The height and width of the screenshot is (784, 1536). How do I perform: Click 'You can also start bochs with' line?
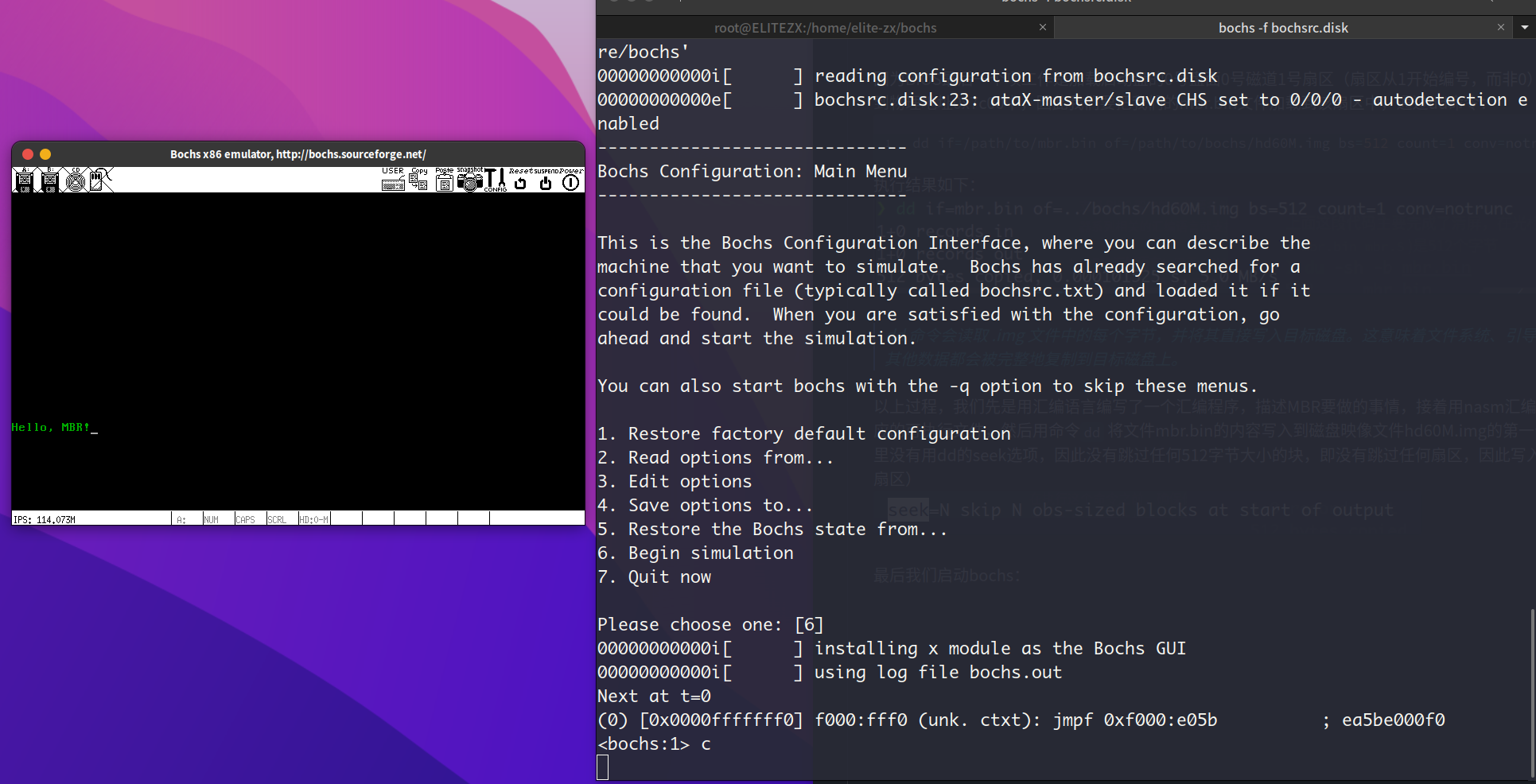pyautogui.click(x=927, y=386)
